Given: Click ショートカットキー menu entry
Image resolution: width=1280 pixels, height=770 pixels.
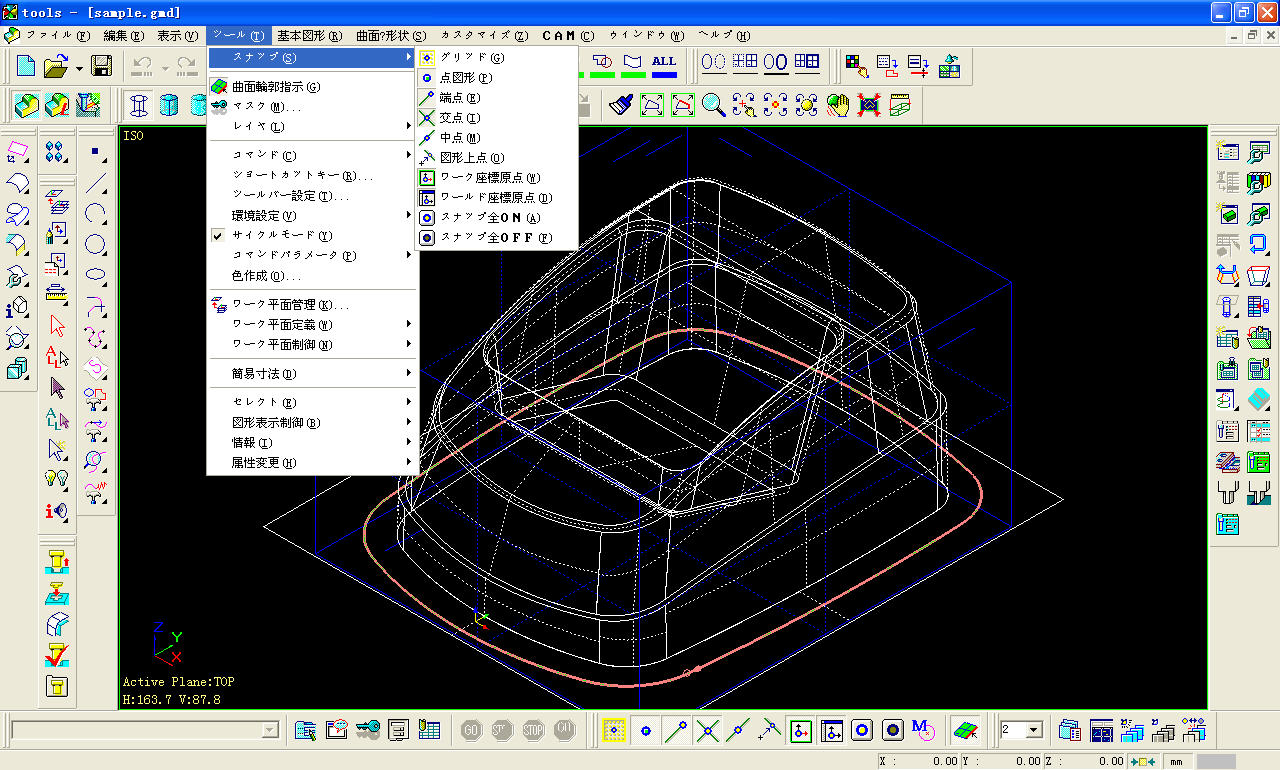Looking at the screenshot, I should click(x=313, y=175).
